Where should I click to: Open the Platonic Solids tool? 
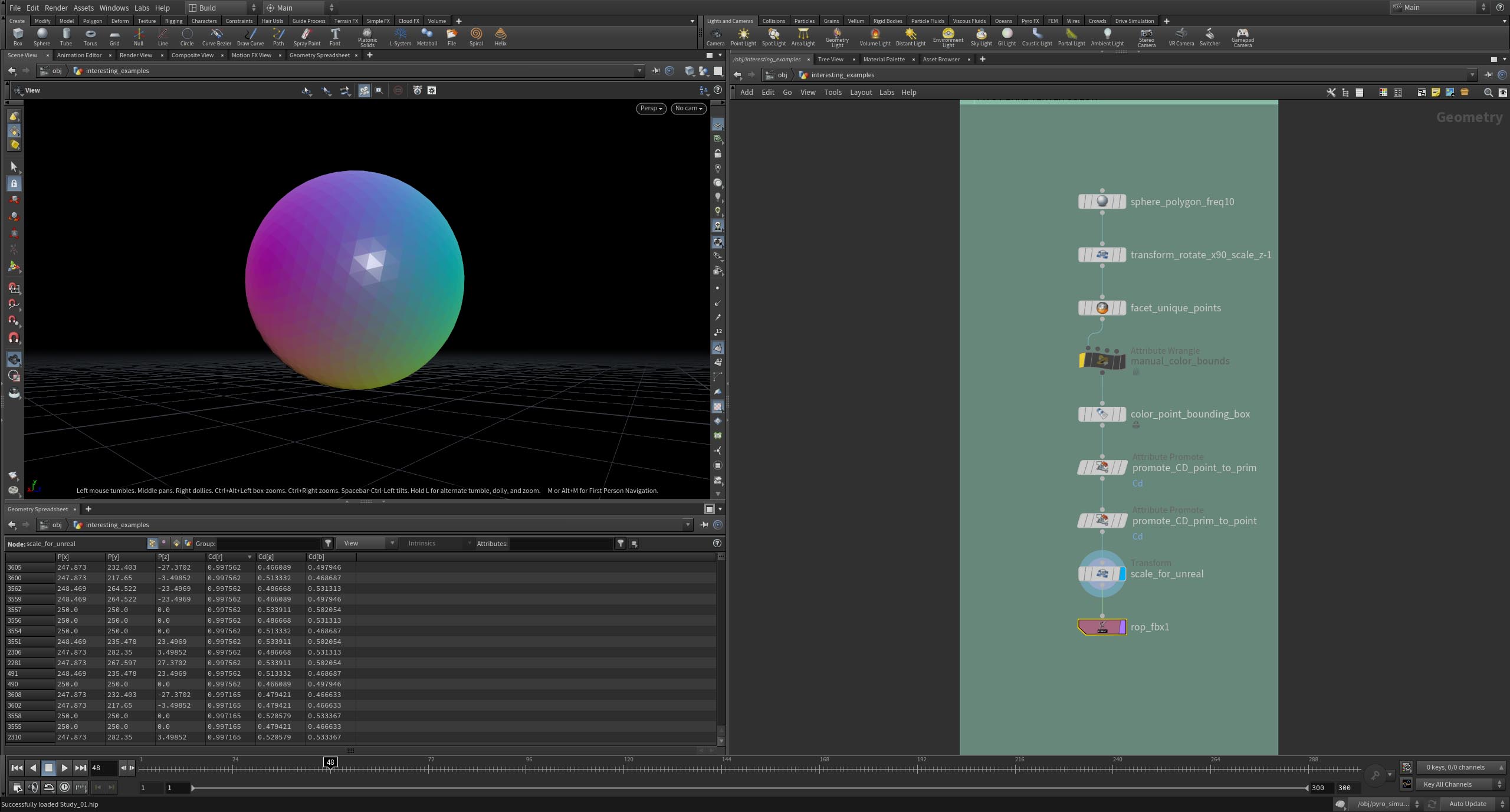(x=367, y=38)
